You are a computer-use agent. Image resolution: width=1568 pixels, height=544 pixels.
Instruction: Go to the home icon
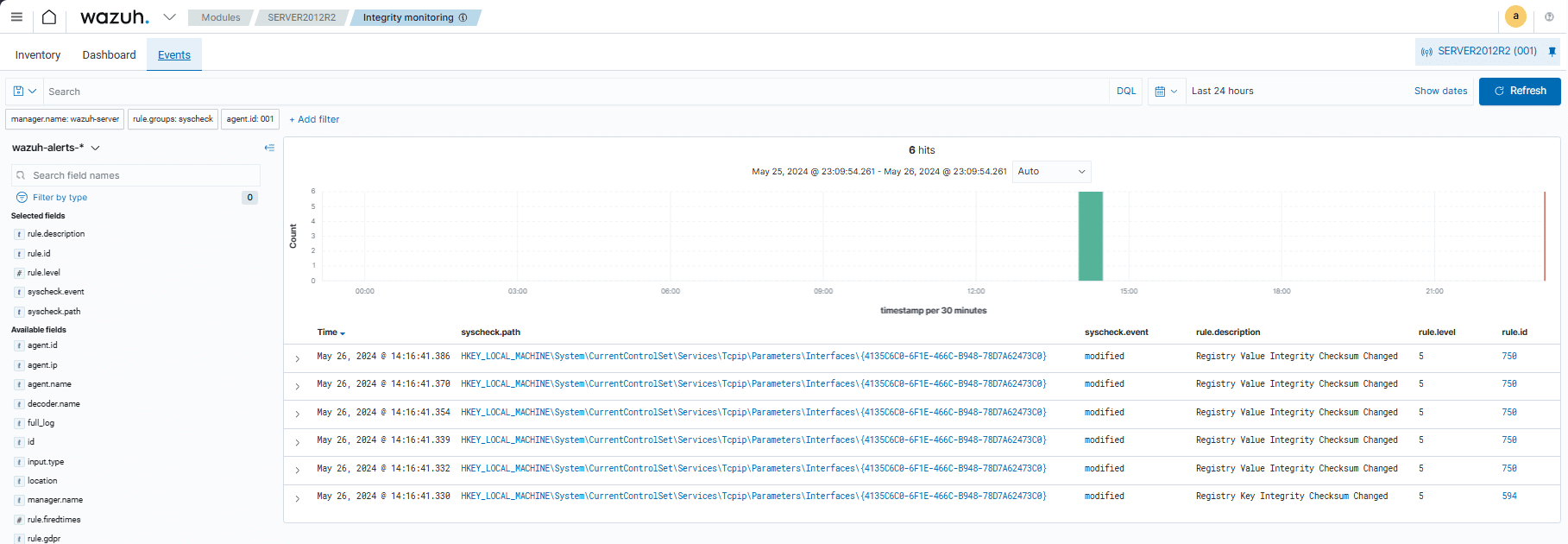(49, 17)
